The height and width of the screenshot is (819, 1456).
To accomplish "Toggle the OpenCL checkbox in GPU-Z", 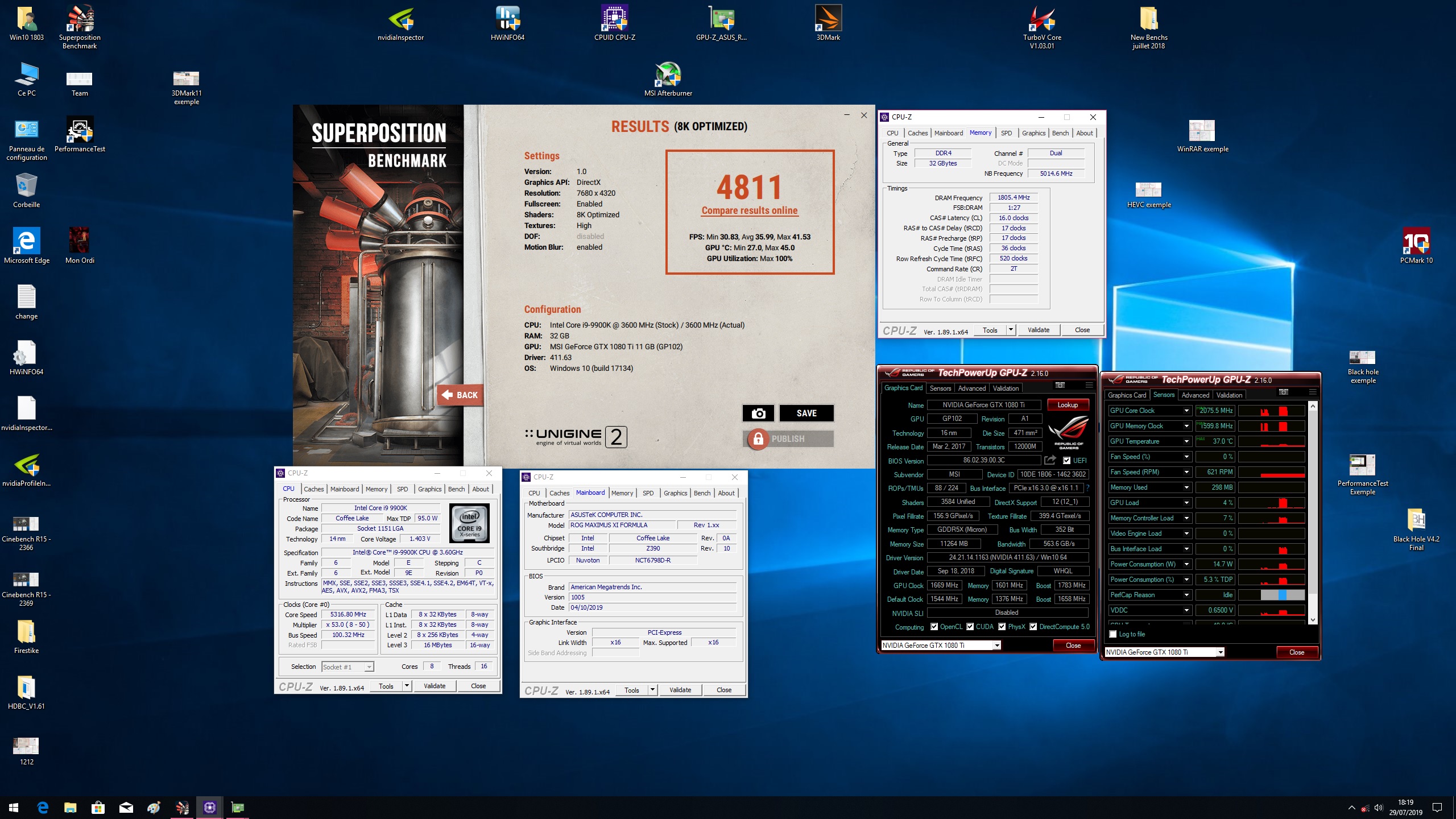I will [934, 627].
